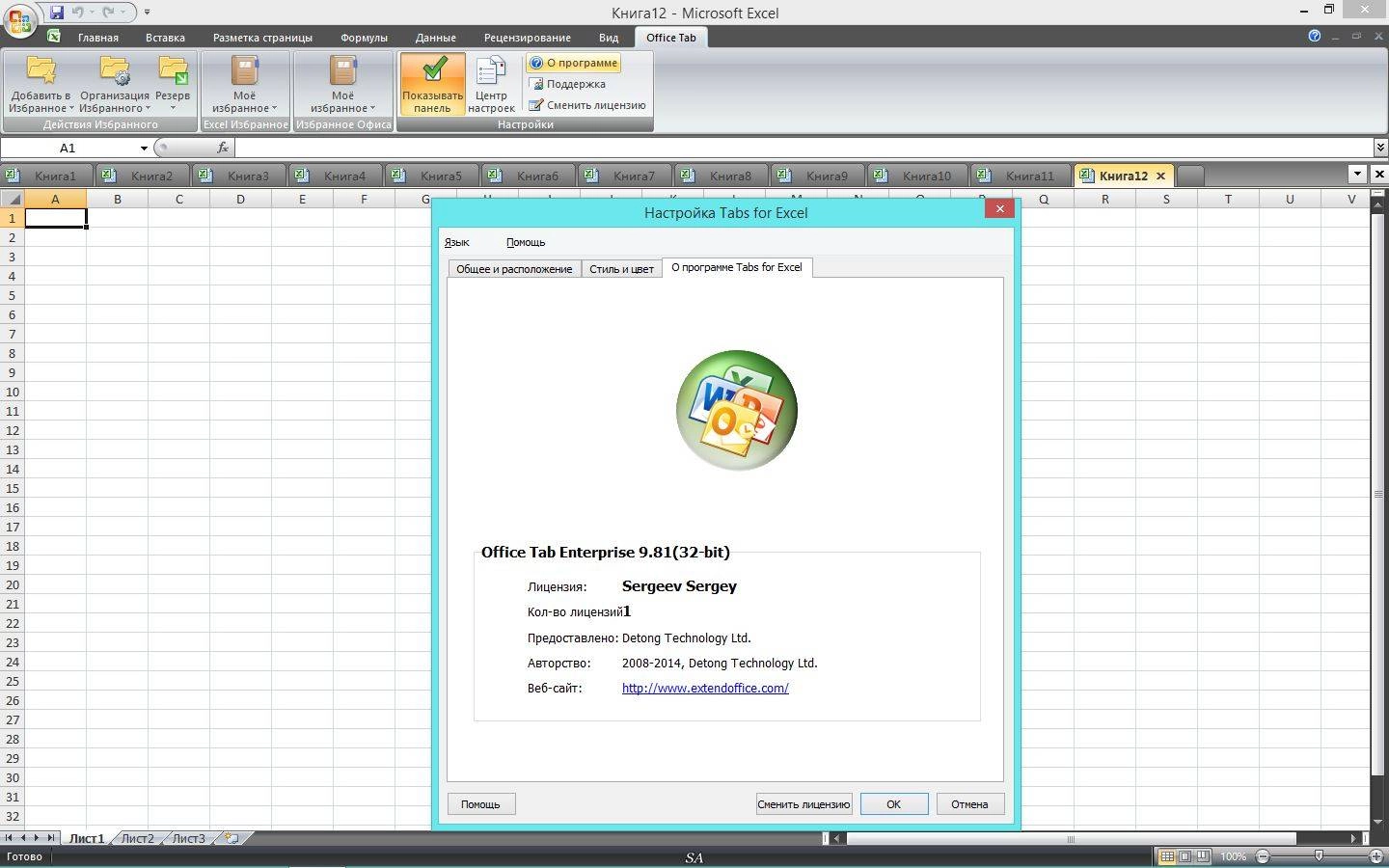Click Сменить лицензию ribbon item
This screenshot has width=1389, height=868.
point(587,105)
